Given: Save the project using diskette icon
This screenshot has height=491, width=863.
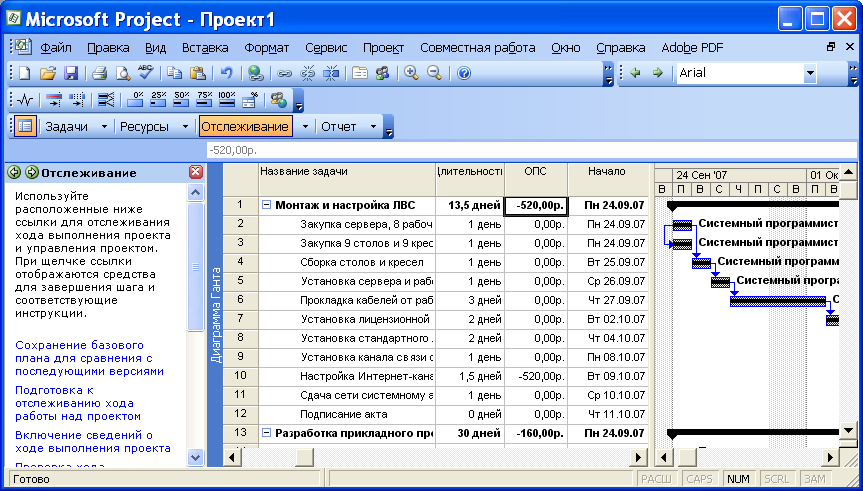Looking at the screenshot, I should pyautogui.click(x=72, y=73).
